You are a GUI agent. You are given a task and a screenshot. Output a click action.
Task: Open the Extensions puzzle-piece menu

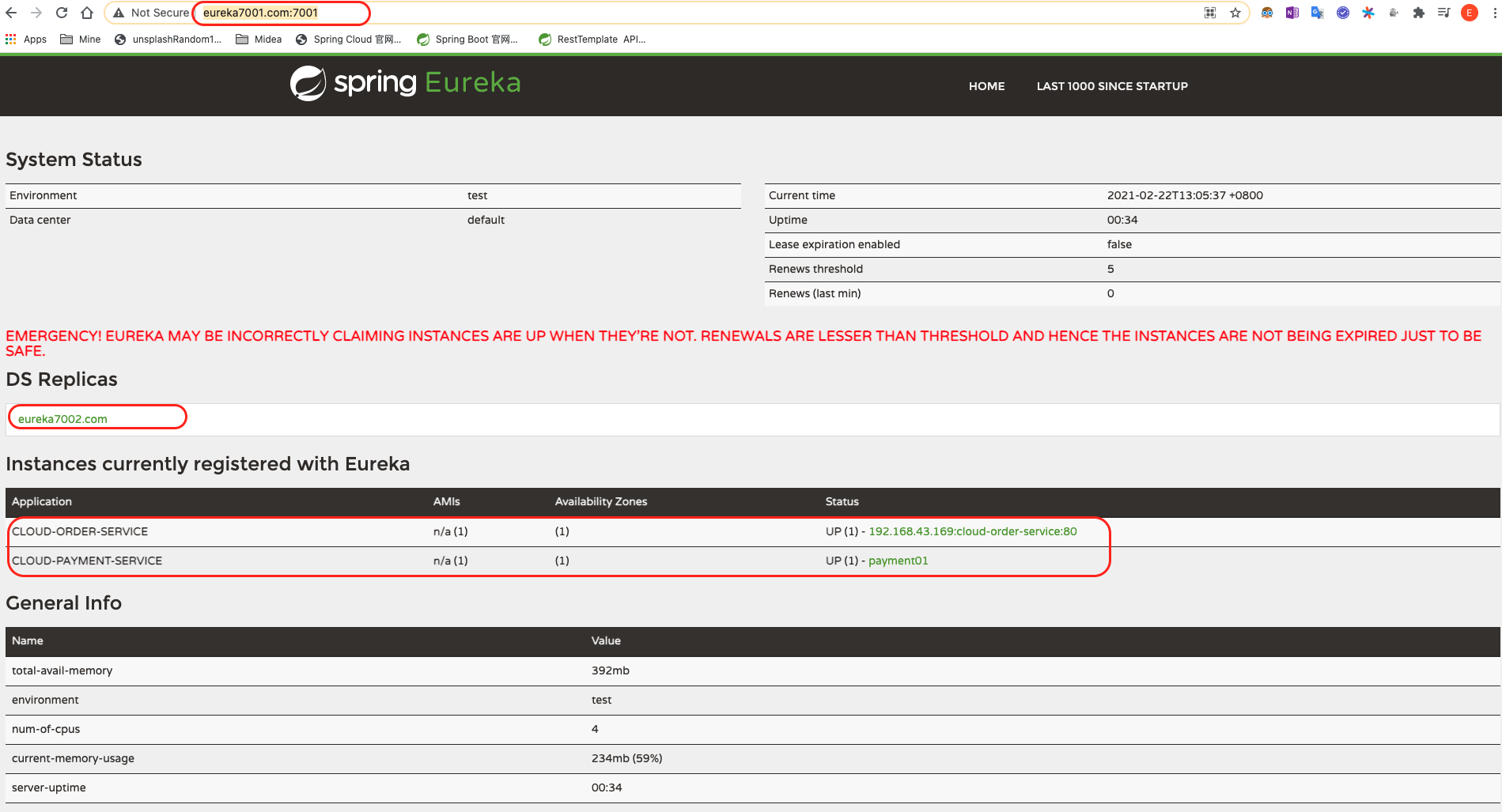(x=1419, y=13)
